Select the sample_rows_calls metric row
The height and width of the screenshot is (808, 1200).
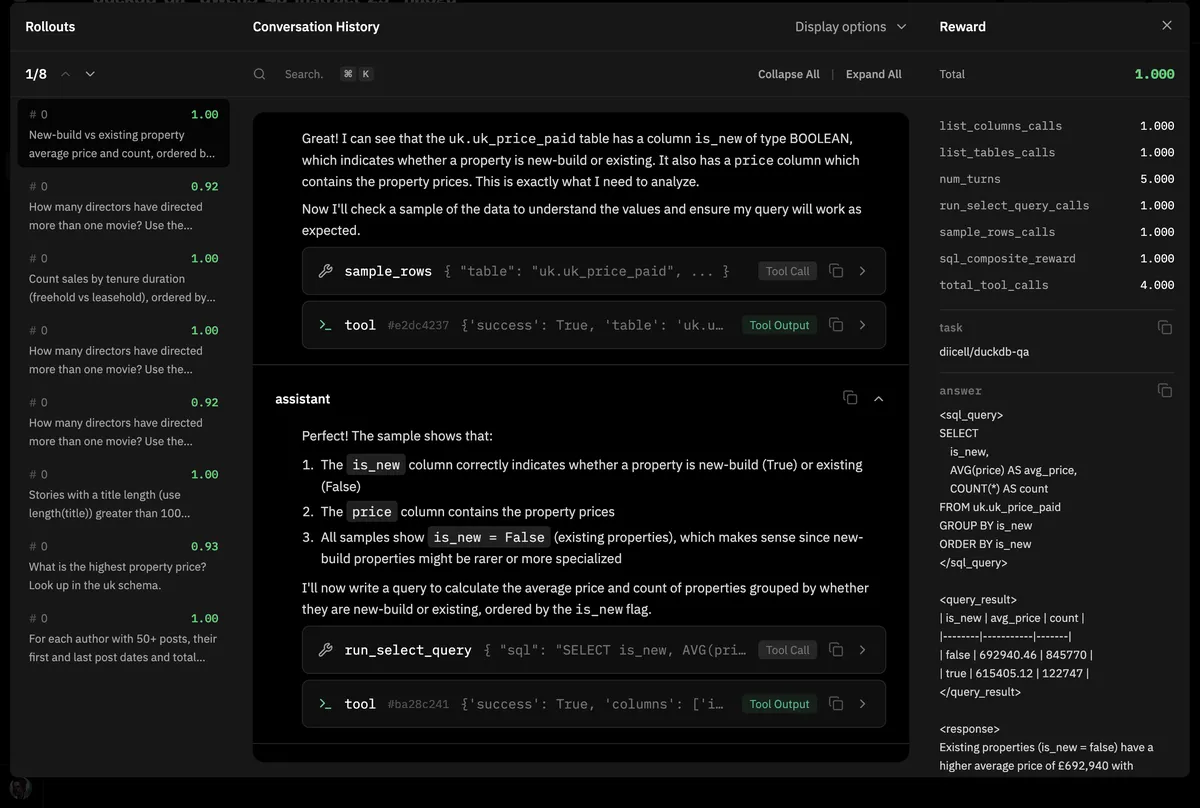[x=1057, y=232]
